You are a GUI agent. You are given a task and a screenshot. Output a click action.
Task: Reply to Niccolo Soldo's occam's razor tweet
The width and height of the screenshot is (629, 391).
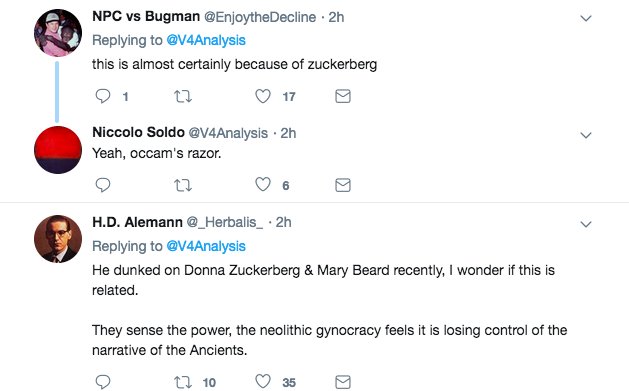[103, 185]
